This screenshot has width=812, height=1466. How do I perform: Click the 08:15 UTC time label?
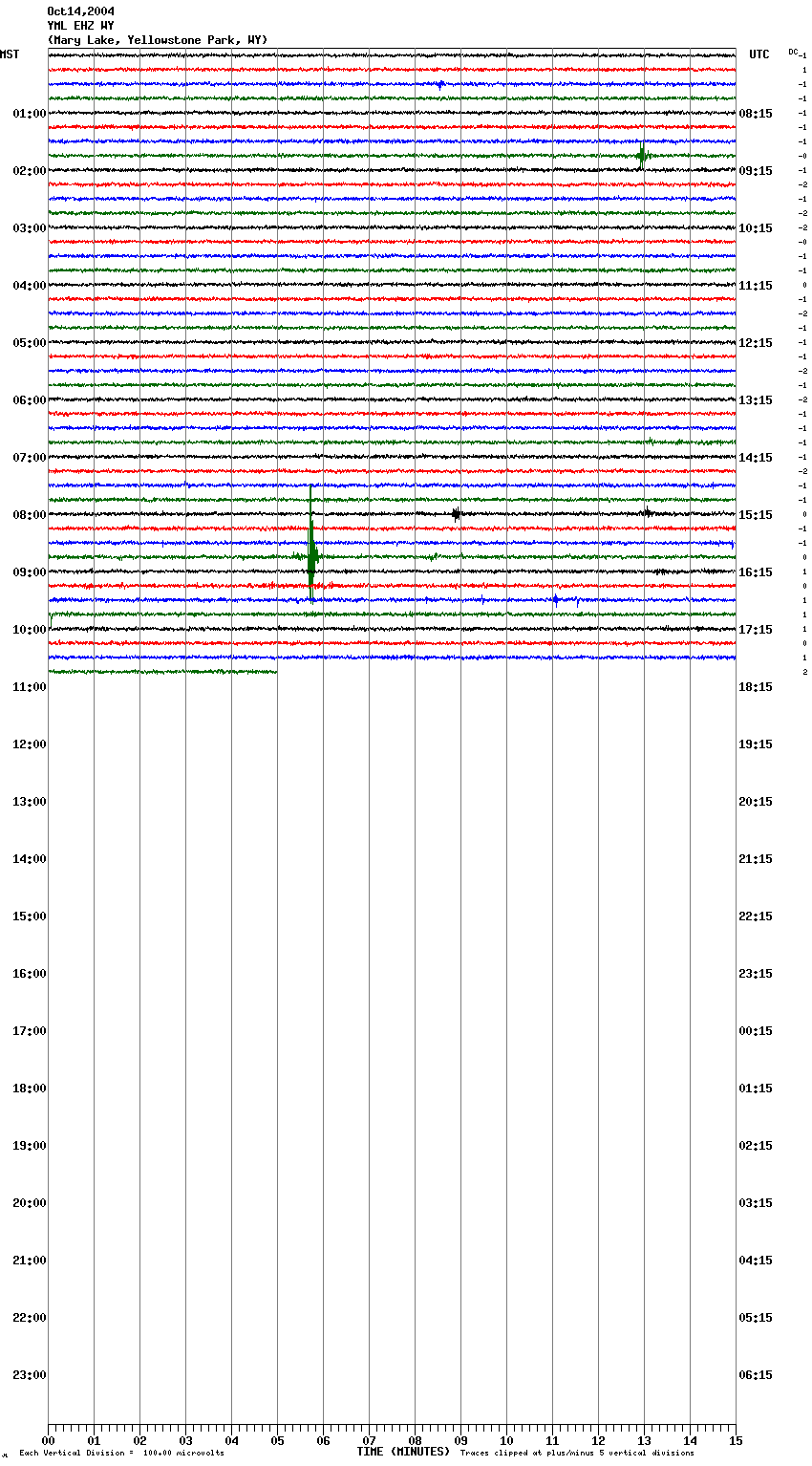pos(756,114)
